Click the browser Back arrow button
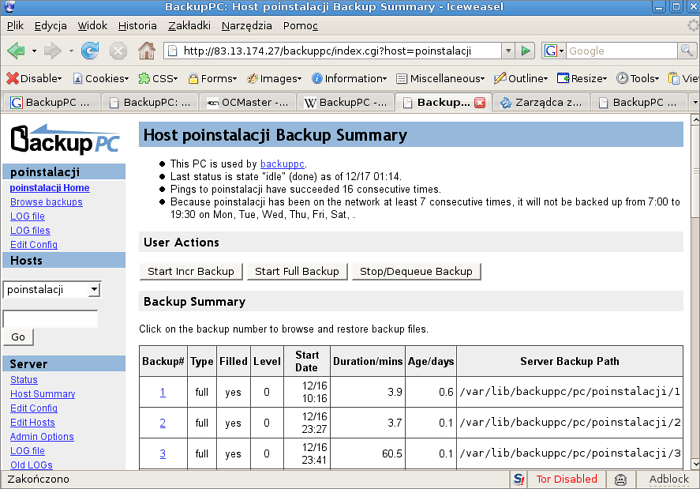Screen dimensions: 700x489 [x=16, y=50]
